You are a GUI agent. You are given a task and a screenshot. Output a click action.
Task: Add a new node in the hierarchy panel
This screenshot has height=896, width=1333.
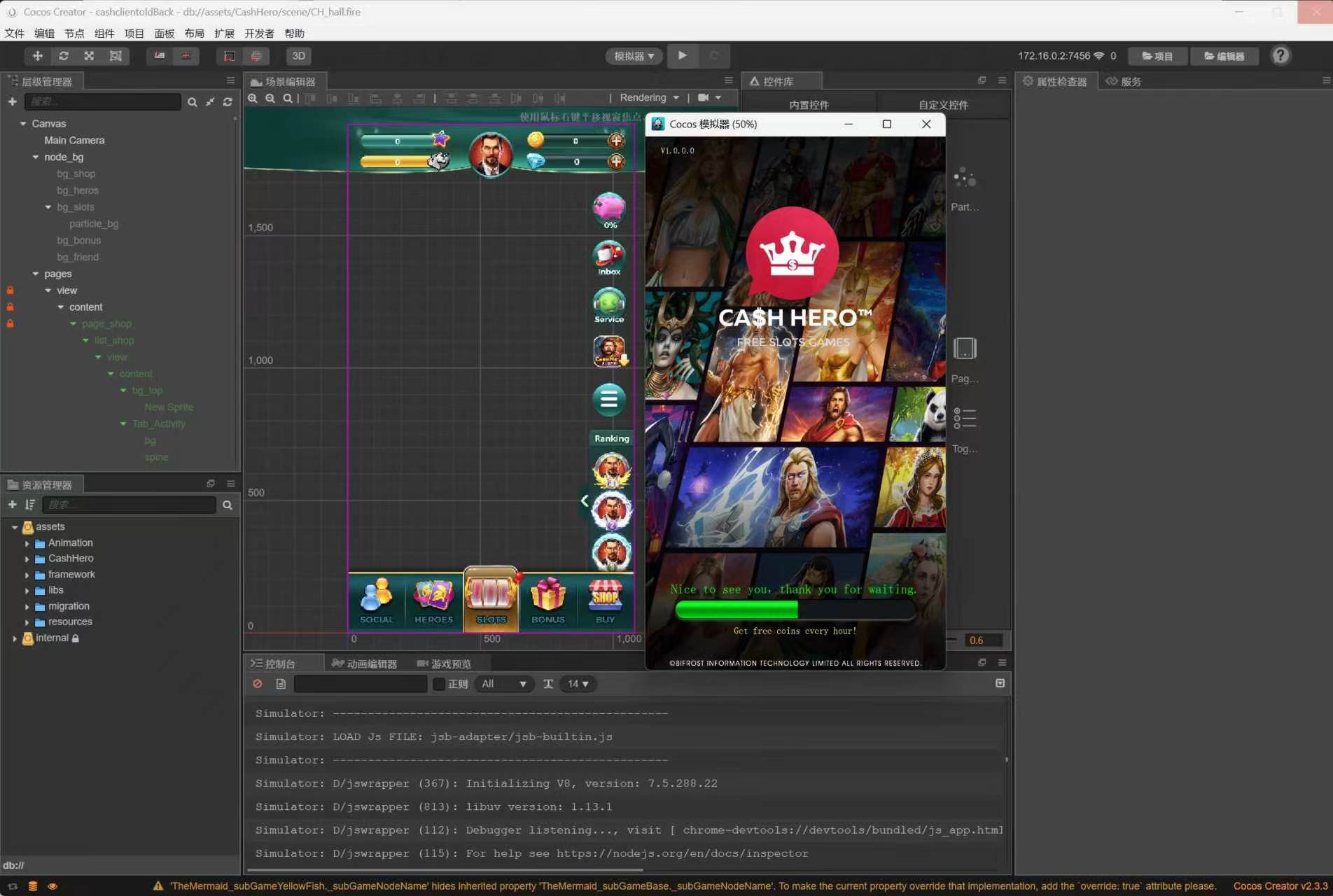click(12, 101)
